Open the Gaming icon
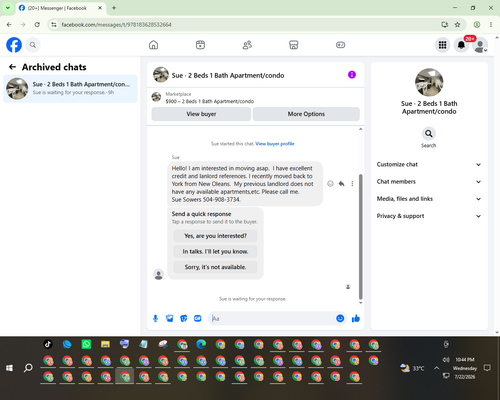The width and height of the screenshot is (500, 400). (340, 45)
